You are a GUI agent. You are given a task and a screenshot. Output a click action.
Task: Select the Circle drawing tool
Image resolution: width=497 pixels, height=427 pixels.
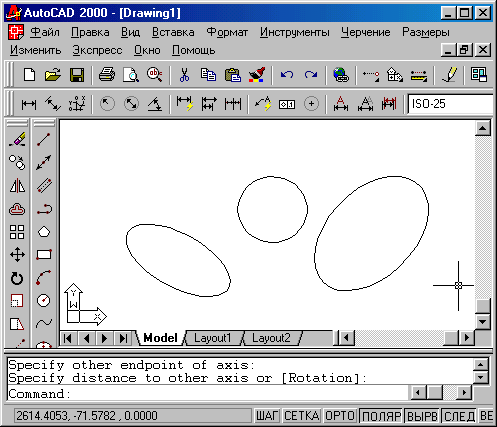pyautogui.click(x=44, y=301)
